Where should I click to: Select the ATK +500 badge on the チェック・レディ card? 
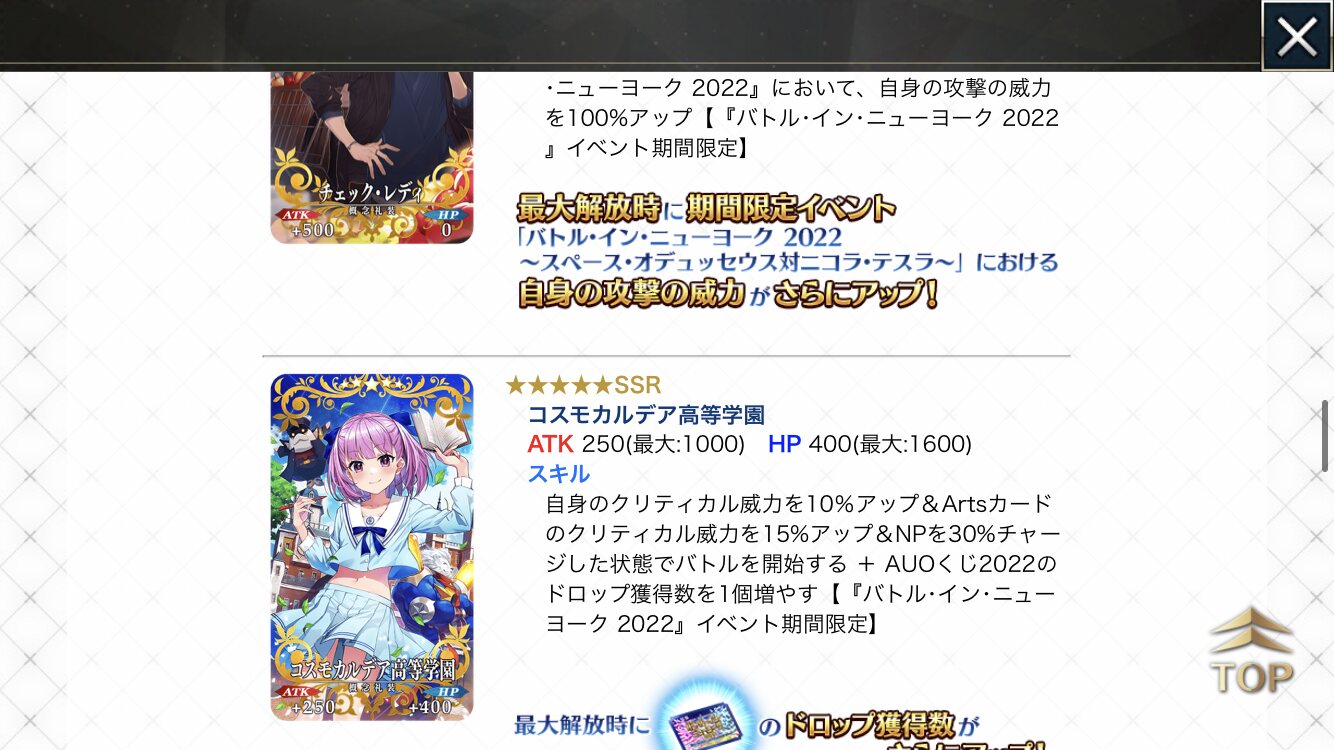(308, 224)
